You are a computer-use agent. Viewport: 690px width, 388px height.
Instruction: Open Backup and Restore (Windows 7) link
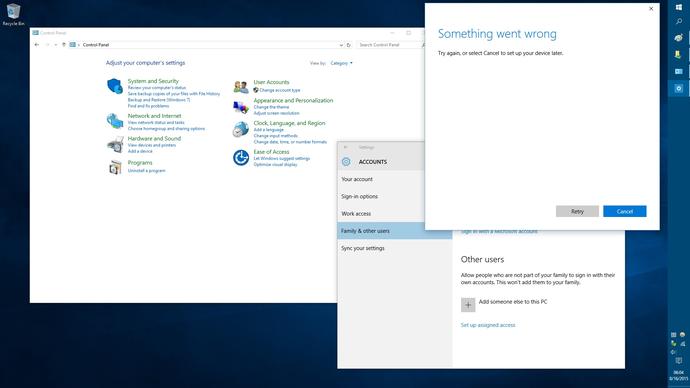pos(159,100)
